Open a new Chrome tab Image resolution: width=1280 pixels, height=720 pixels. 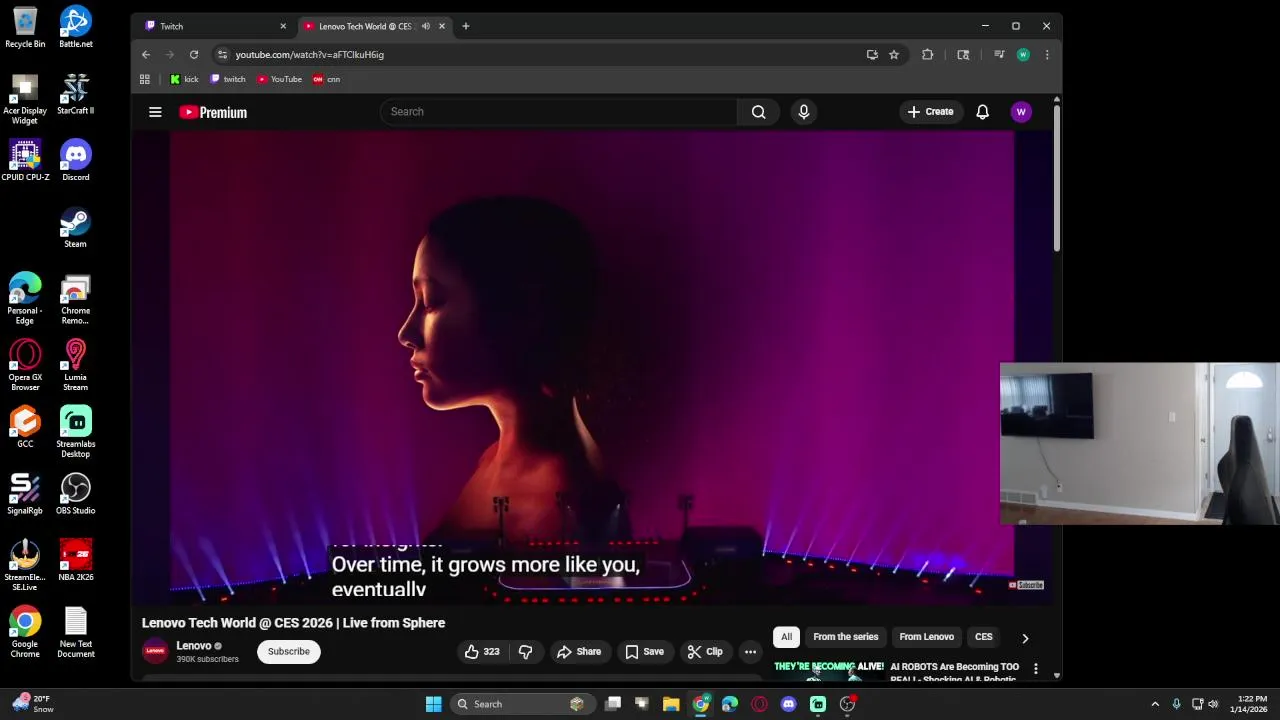[x=465, y=26]
